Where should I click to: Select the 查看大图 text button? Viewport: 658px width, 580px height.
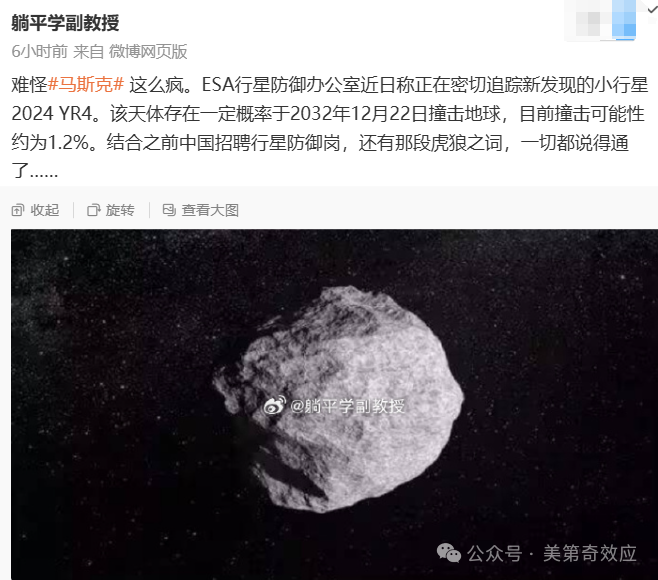click(x=210, y=210)
